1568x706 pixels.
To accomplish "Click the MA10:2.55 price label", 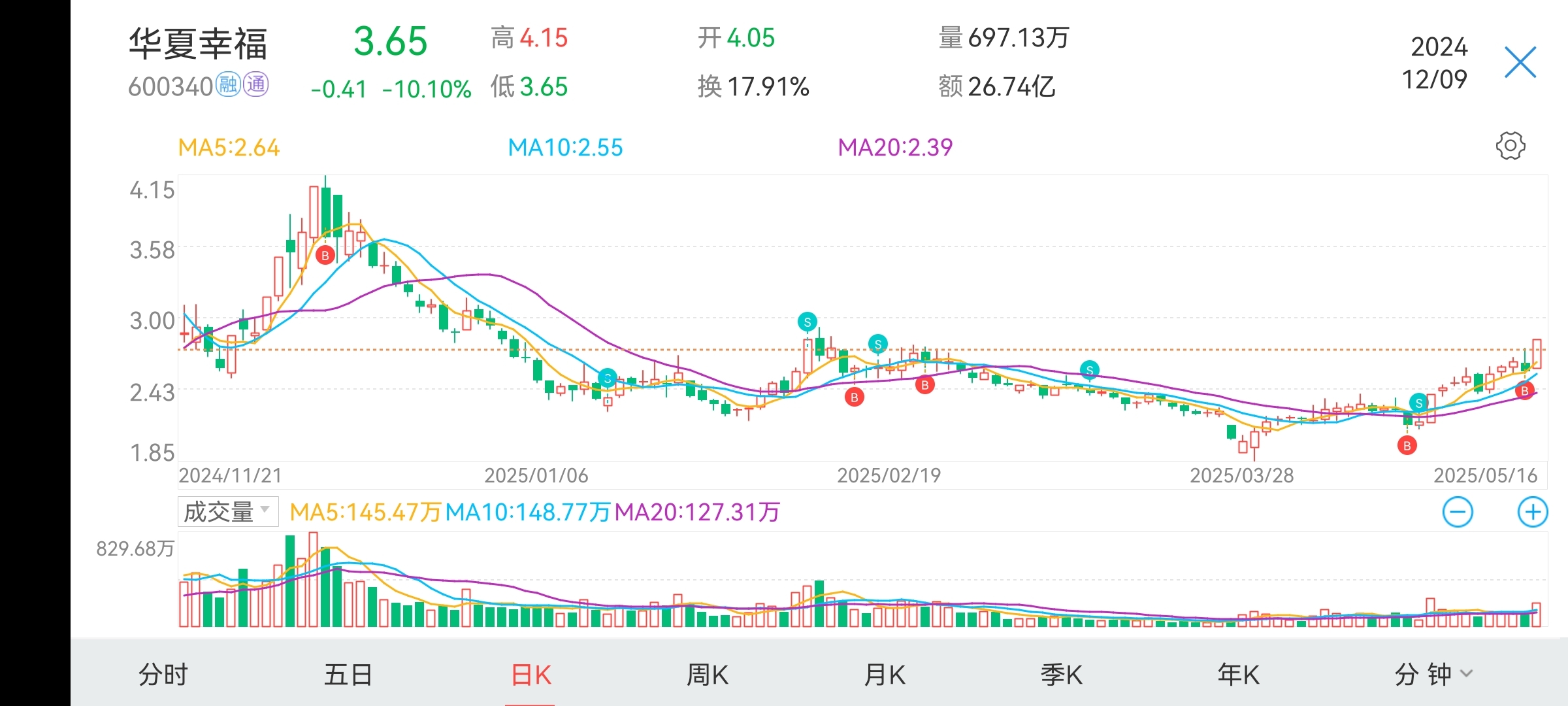I will click(x=565, y=148).
